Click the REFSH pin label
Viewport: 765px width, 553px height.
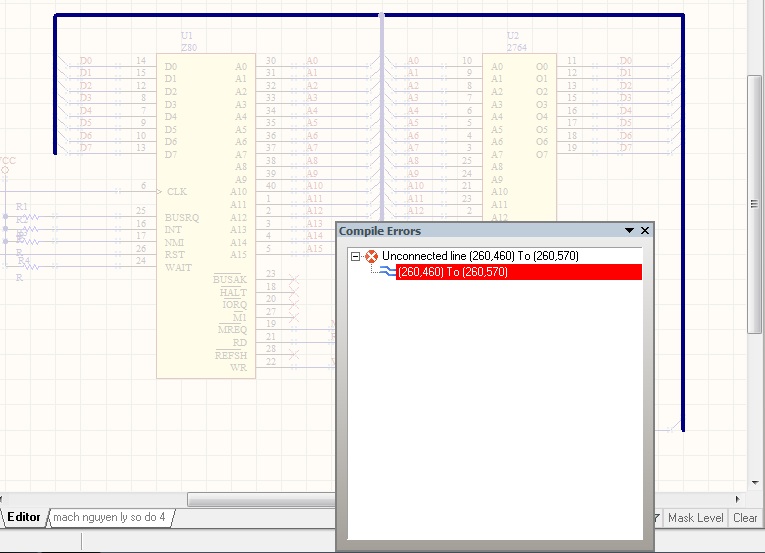pos(231,355)
